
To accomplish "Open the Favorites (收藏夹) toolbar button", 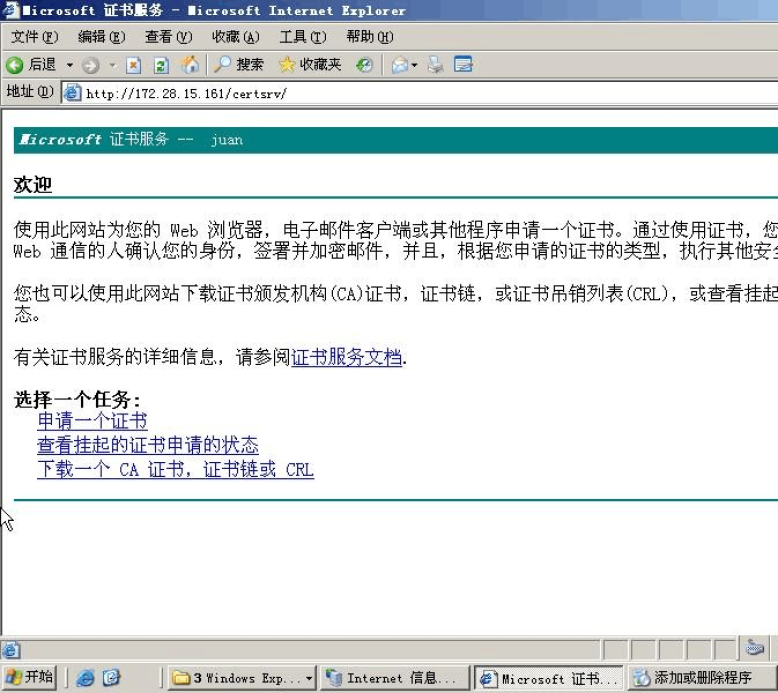I will [310, 65].
